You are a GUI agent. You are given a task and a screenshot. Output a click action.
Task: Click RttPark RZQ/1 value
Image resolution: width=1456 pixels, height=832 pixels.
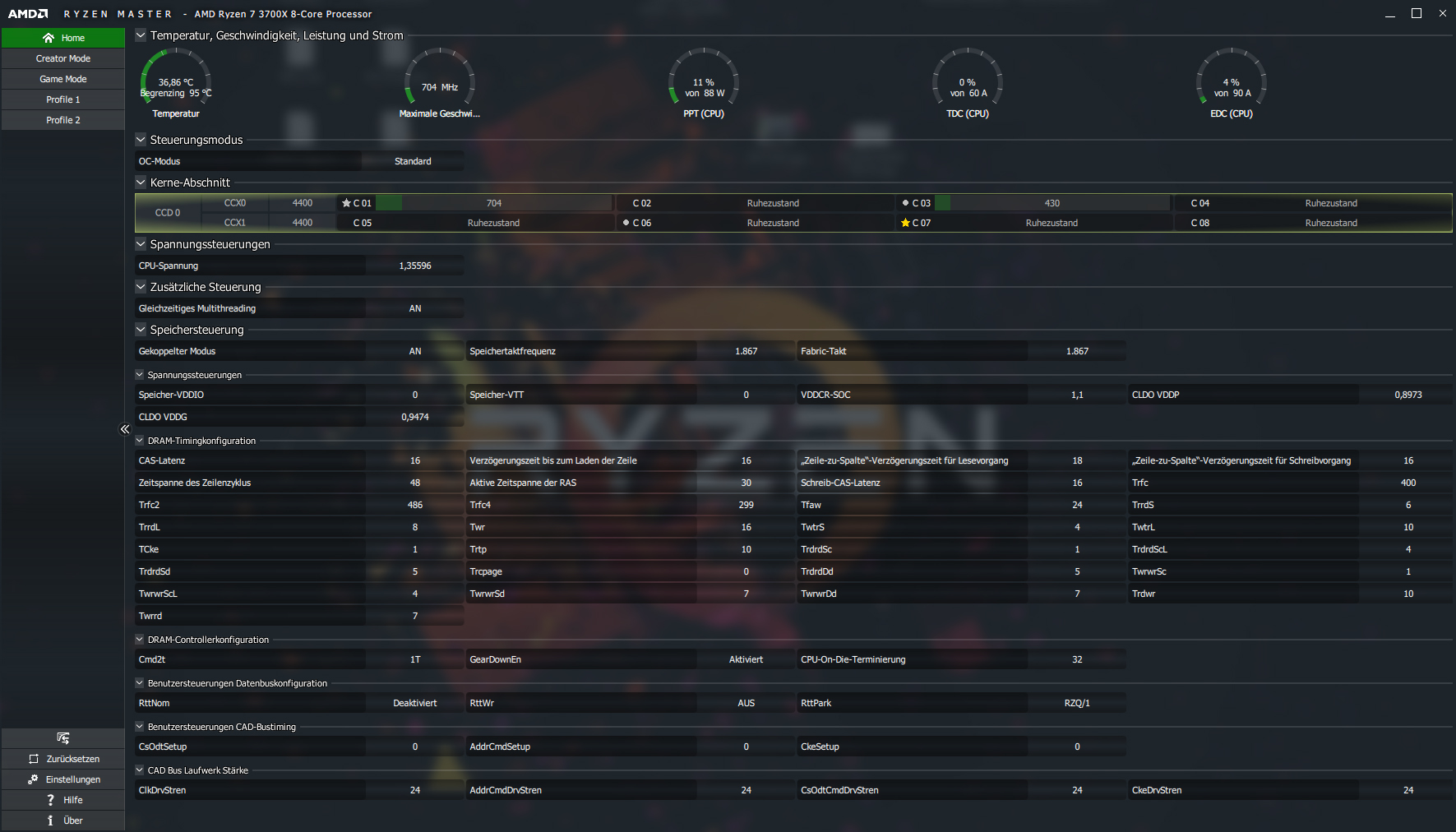1077,703
